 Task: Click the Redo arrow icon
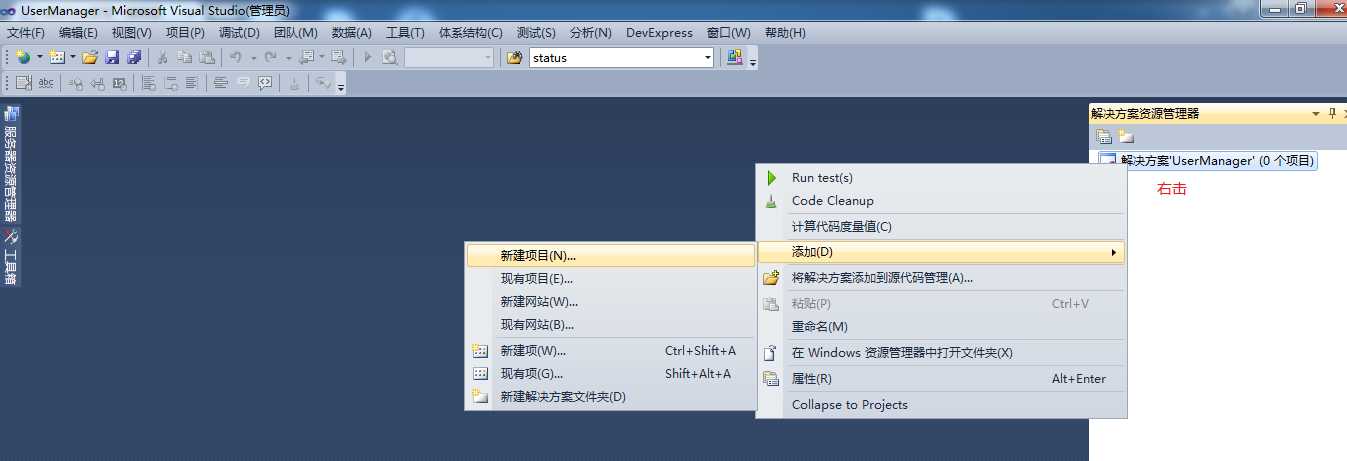[x=270, y=58]
